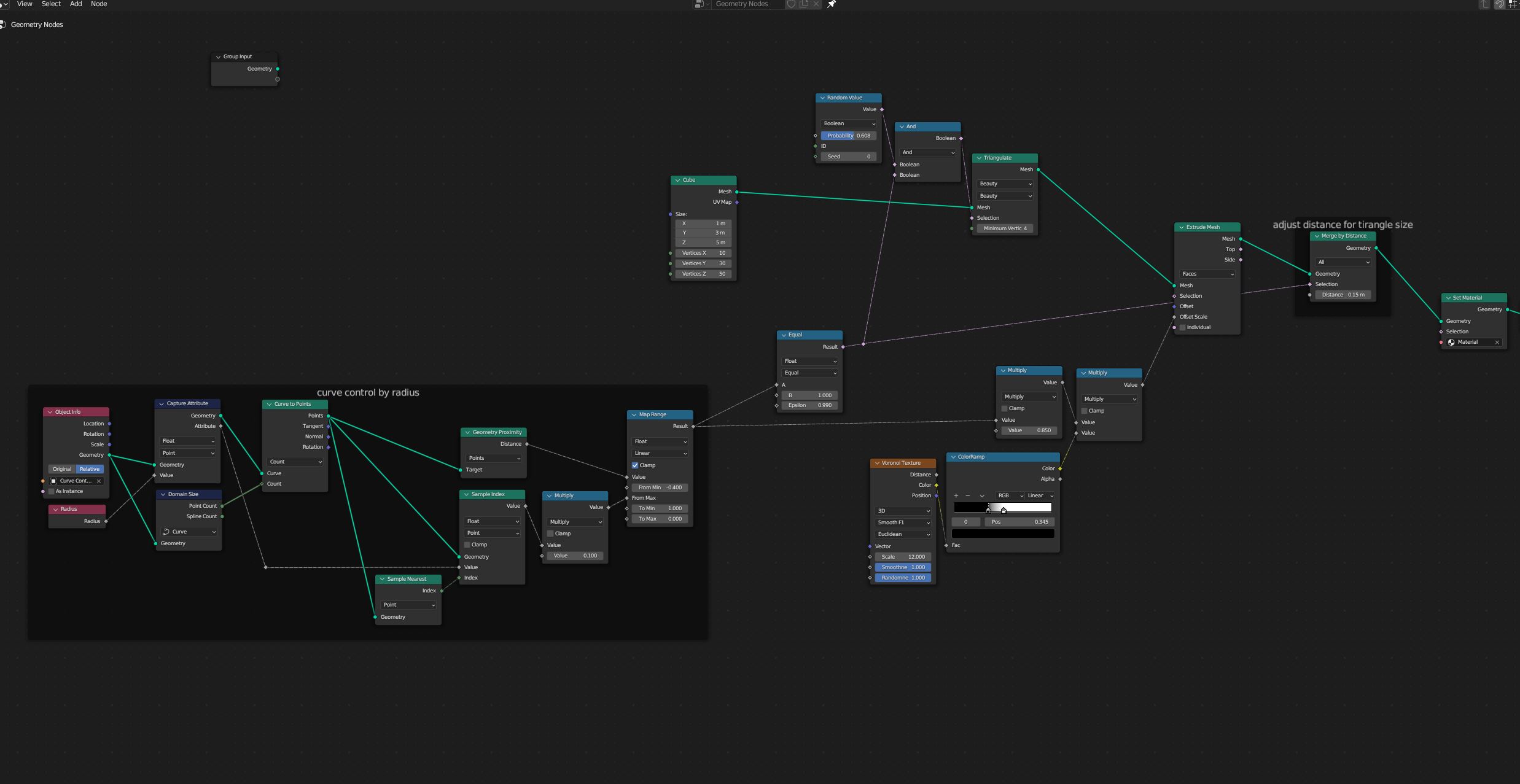Open the Add menu
The image size is (1520, 784).
[x=76, y=4]
